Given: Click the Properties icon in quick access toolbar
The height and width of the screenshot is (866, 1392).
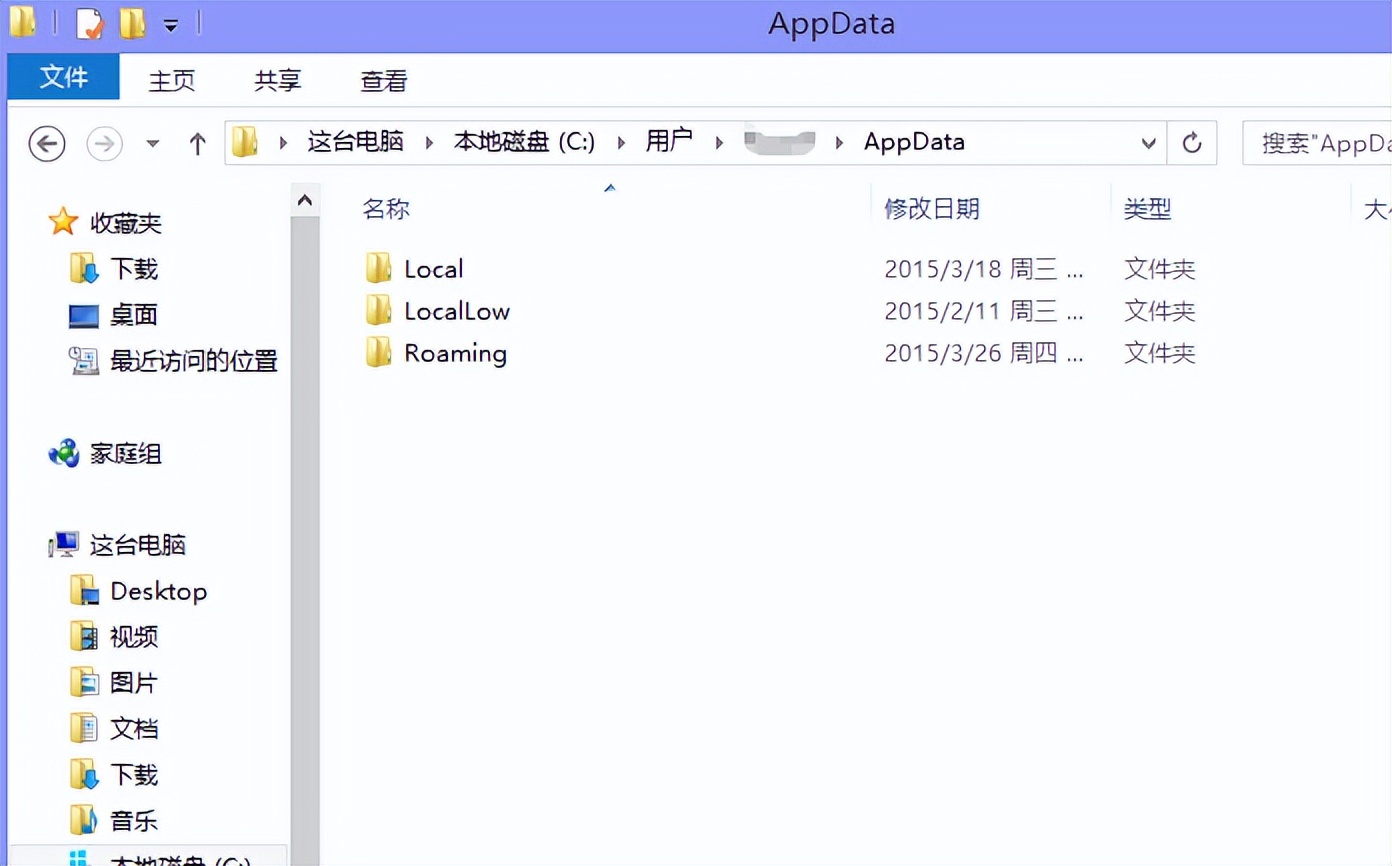Looking at the screenshot, I should (89, 22).
